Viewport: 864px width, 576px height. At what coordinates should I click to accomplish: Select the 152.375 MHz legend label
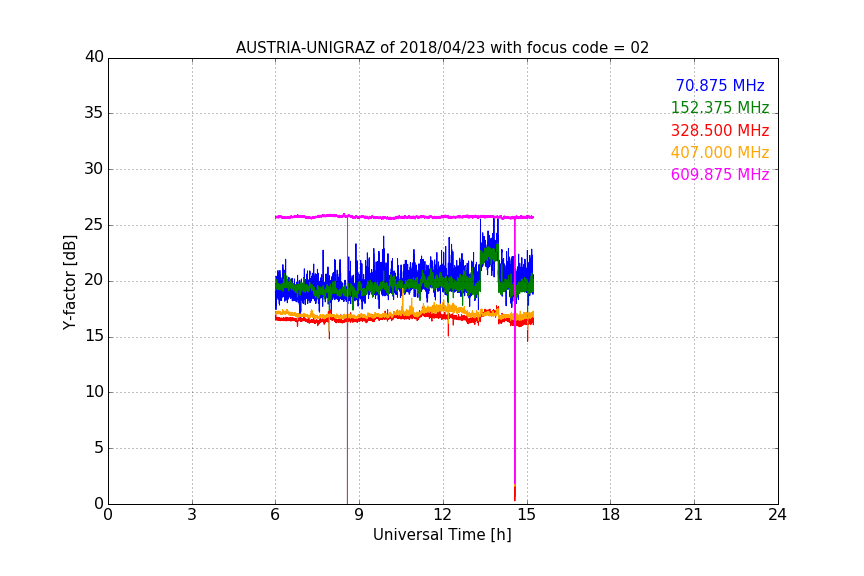[720, 107]
